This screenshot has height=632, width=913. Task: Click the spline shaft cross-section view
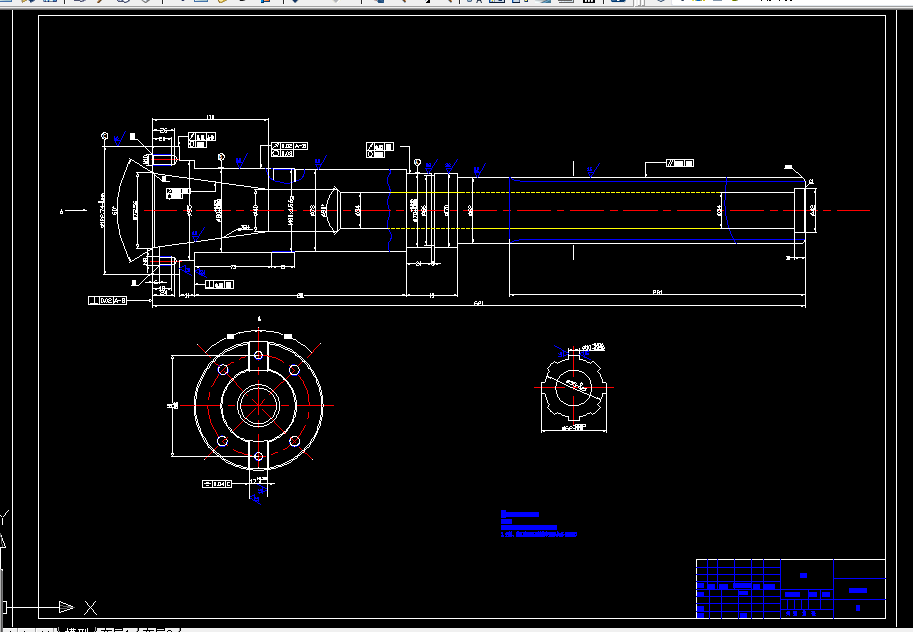pyautogui.click(x=574, y=387)
